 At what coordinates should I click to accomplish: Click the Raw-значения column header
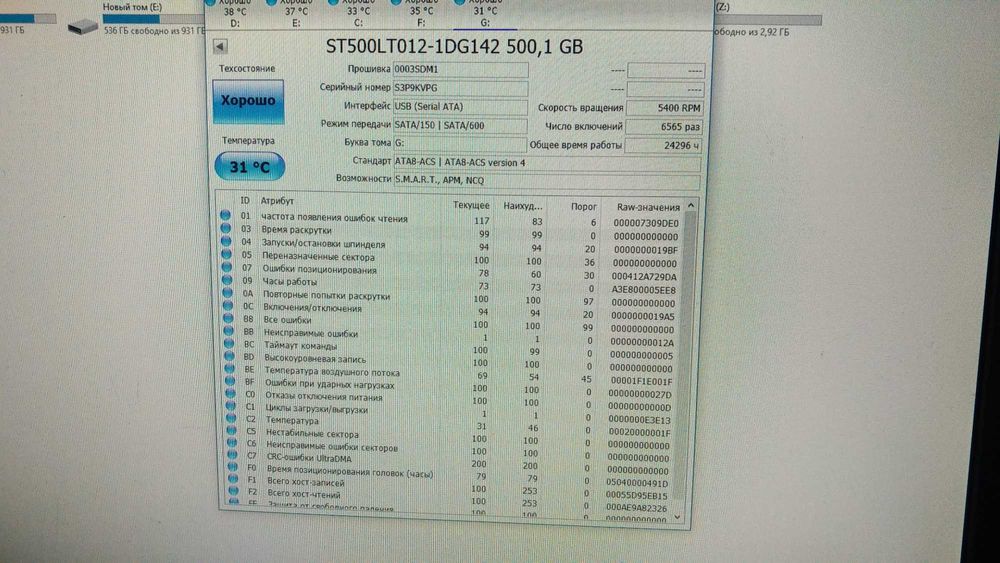(x=648, y=207)
